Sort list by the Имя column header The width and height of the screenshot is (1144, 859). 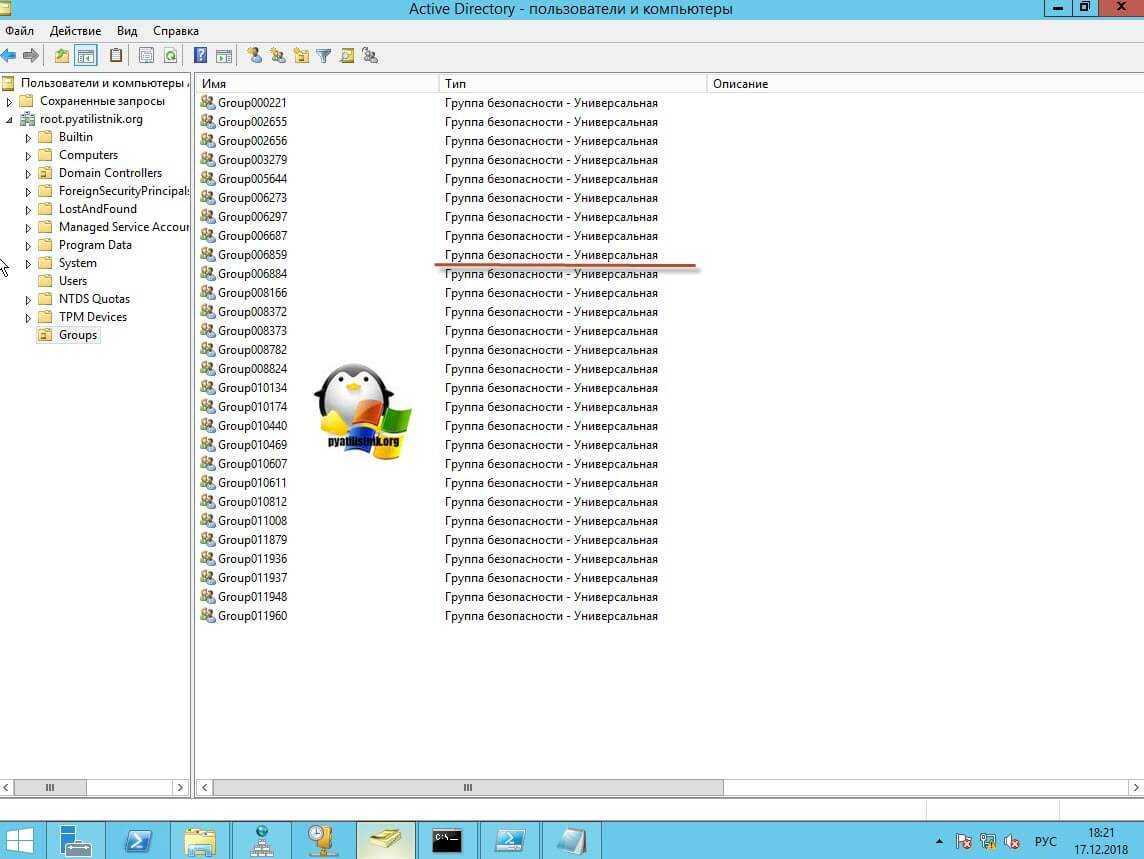(316, 84)
